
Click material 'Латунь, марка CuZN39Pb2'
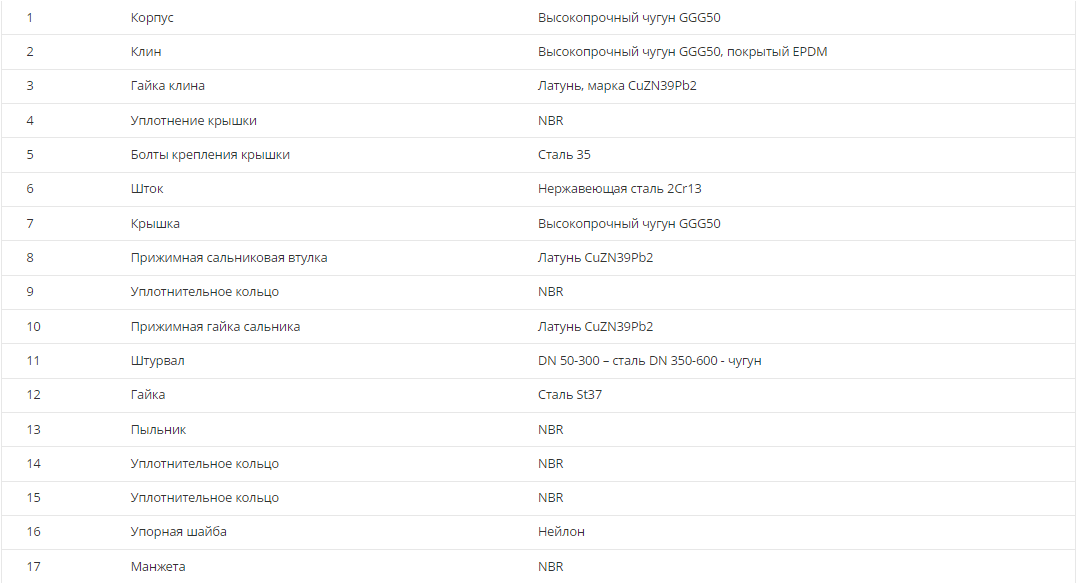[617, 86]
